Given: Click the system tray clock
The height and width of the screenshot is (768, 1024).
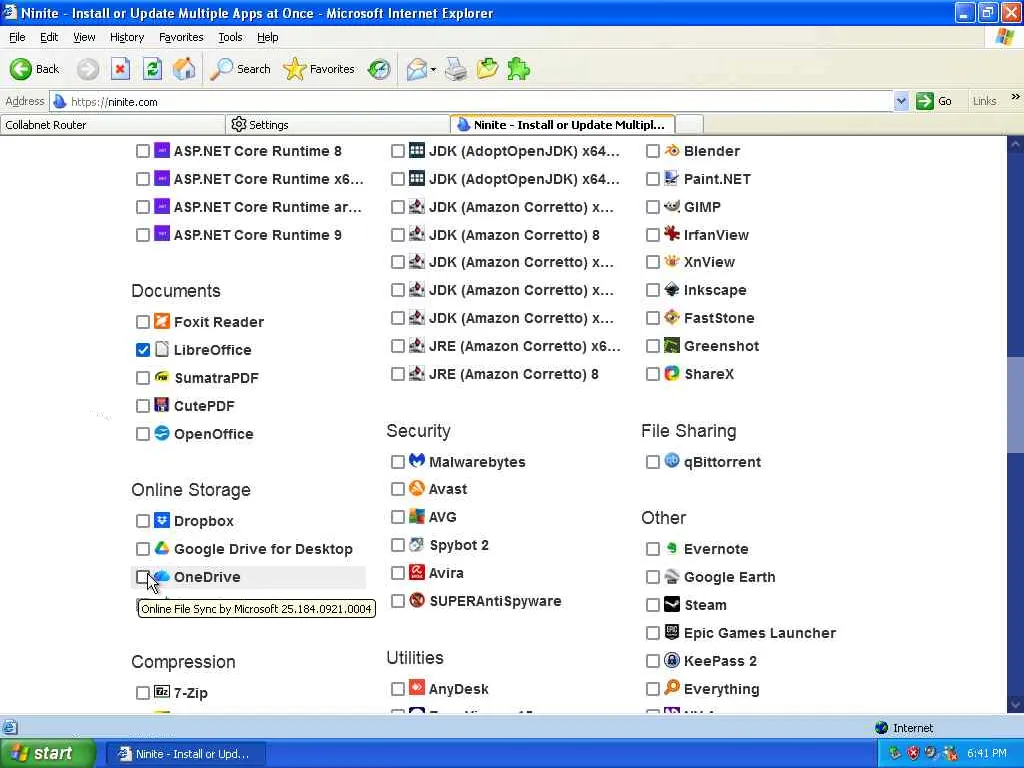Looking at the screenshot, I should coord(987,753).
